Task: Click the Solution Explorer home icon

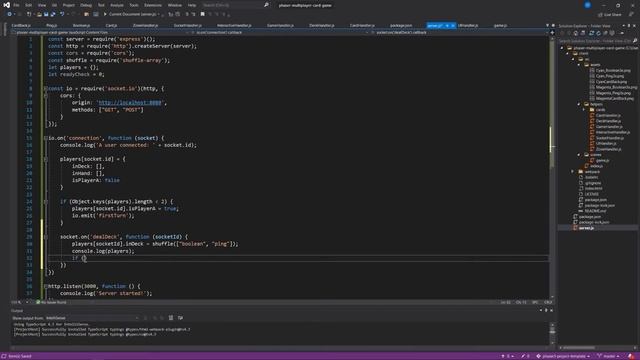Action: tap(576, 33)
